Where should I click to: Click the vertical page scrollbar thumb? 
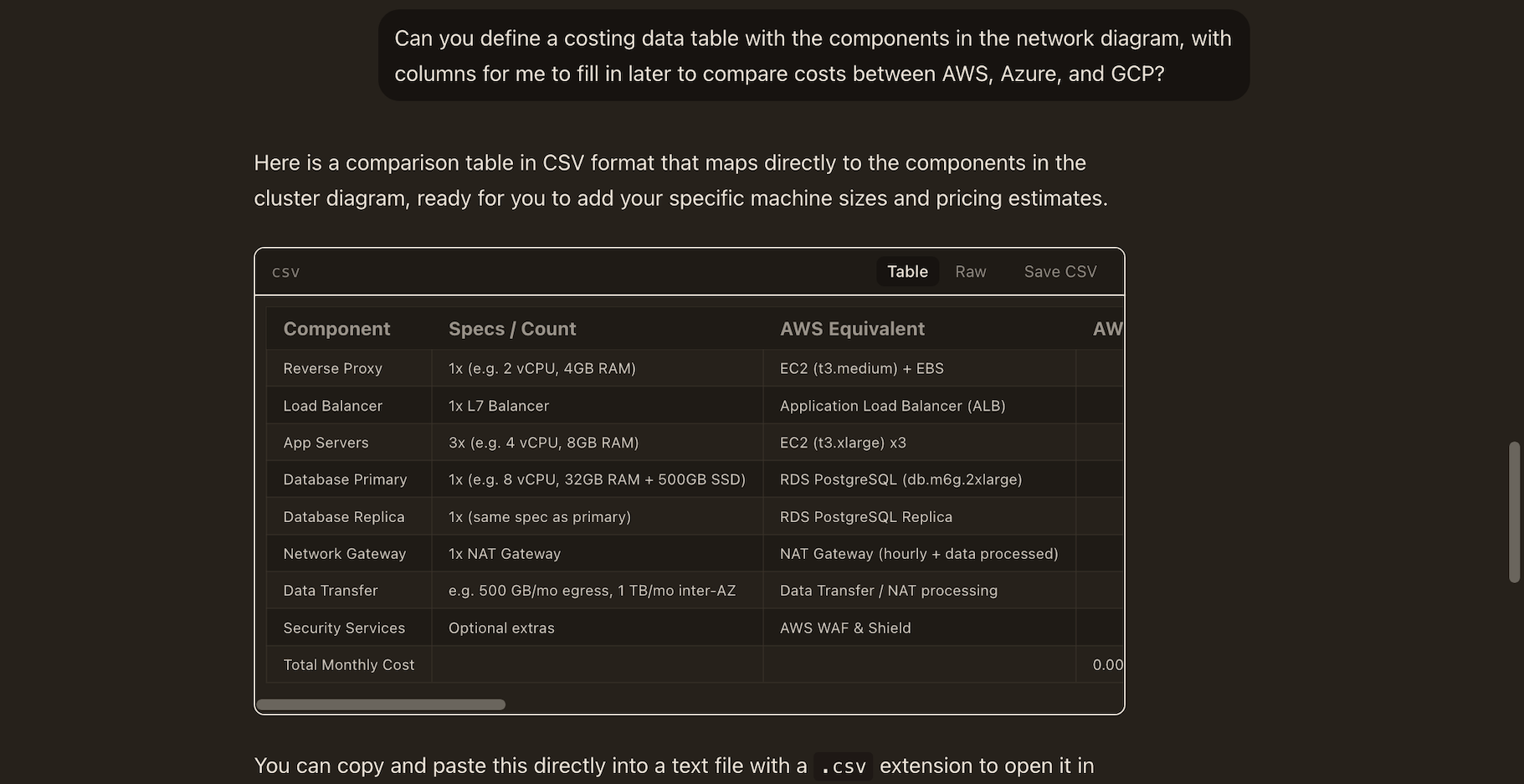(1514, 512)
